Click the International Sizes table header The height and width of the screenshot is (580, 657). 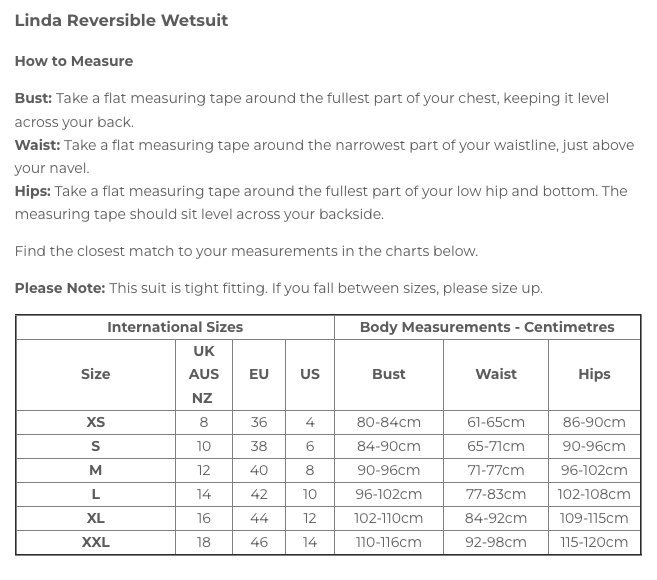point(175,327)
